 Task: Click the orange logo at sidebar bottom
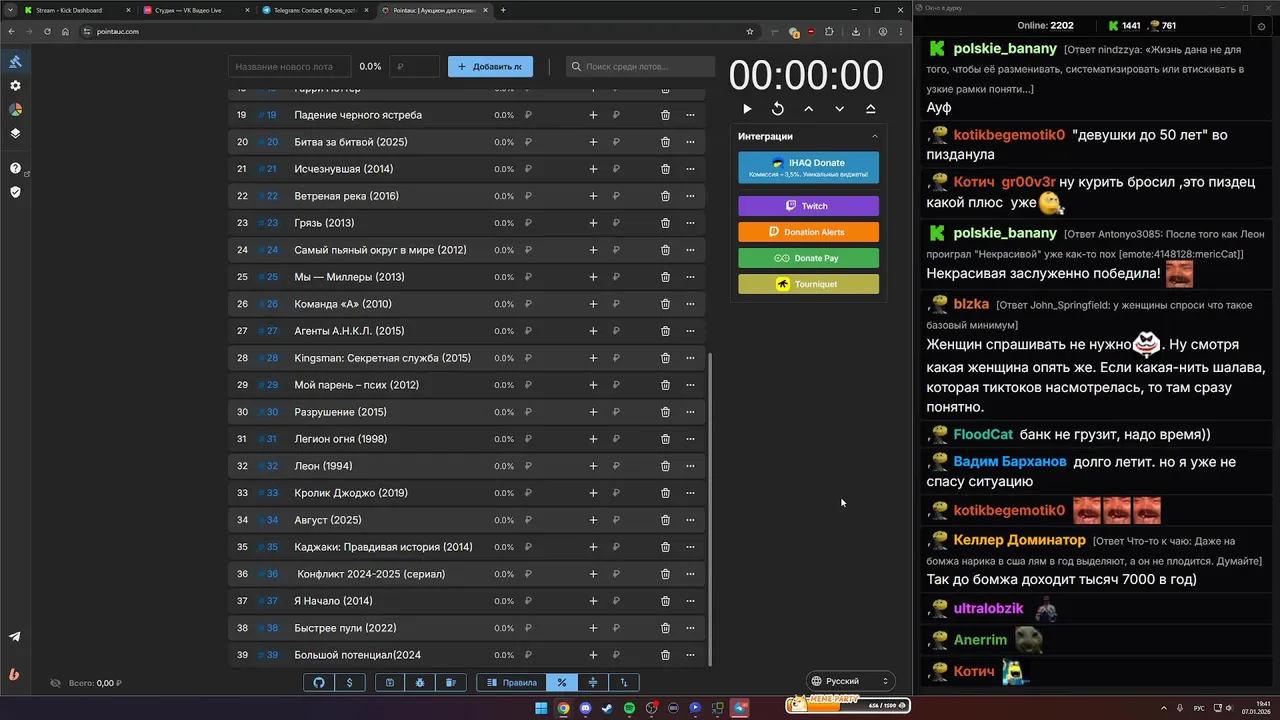(15, 674)
